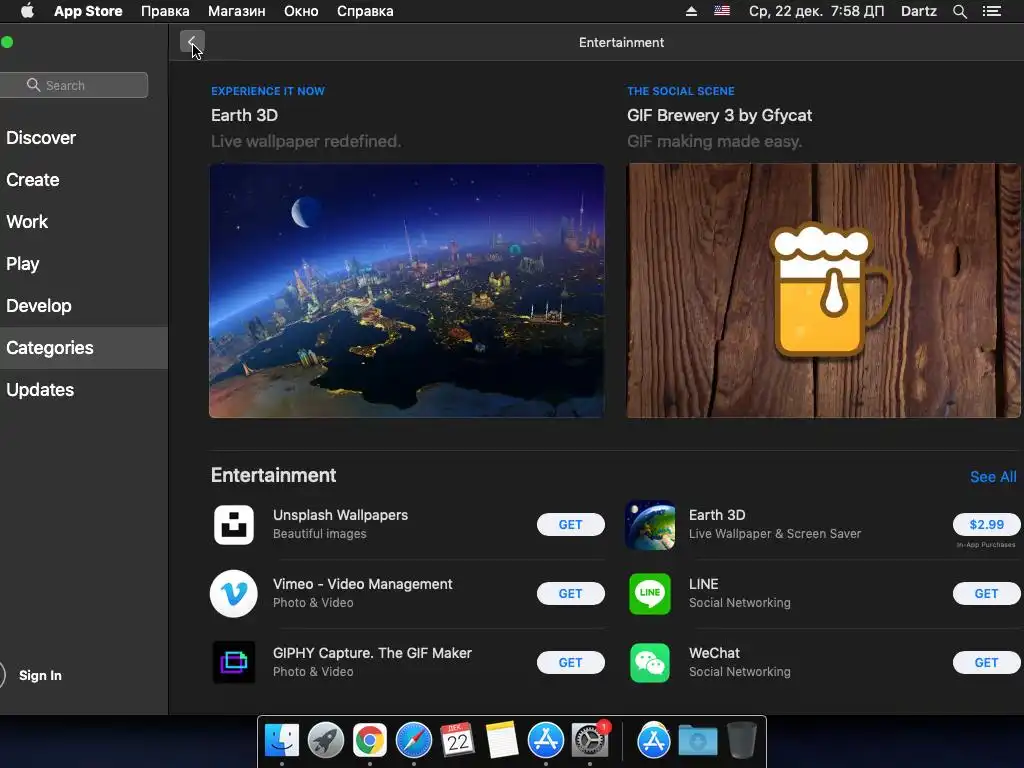Open Vimeo app icon
Screen dimensions: 1024x768
coord(234,594)
